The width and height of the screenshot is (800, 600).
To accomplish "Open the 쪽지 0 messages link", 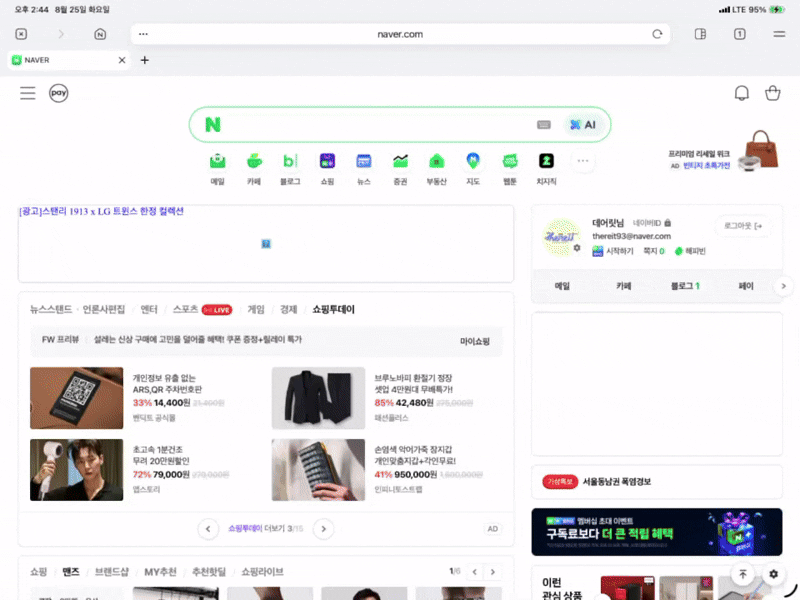I will point(654,251).
